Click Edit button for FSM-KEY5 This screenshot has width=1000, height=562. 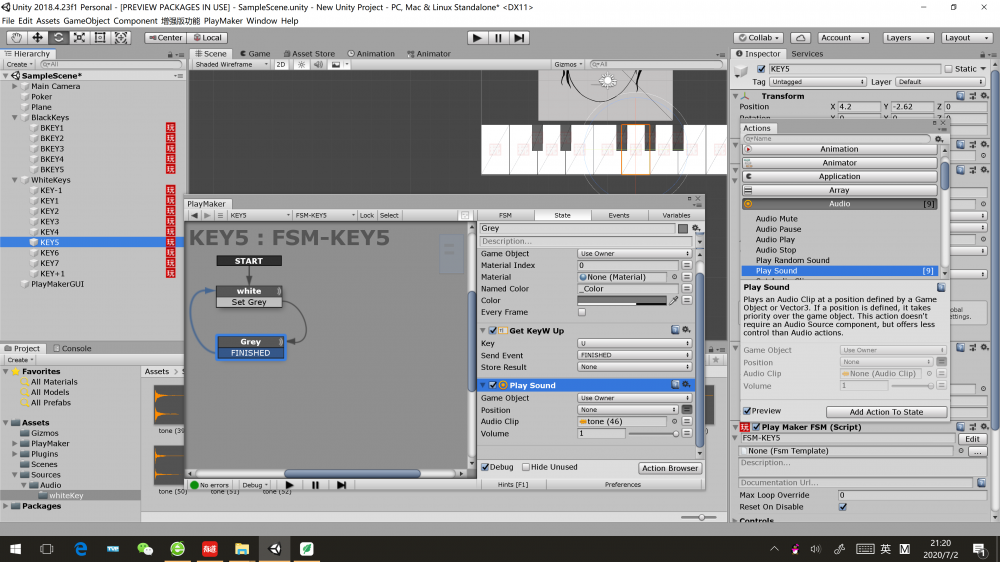[972, 439]
